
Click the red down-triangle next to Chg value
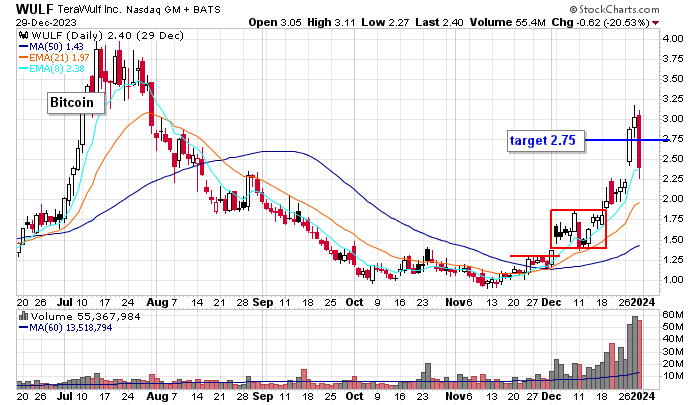tap(656, 23)
